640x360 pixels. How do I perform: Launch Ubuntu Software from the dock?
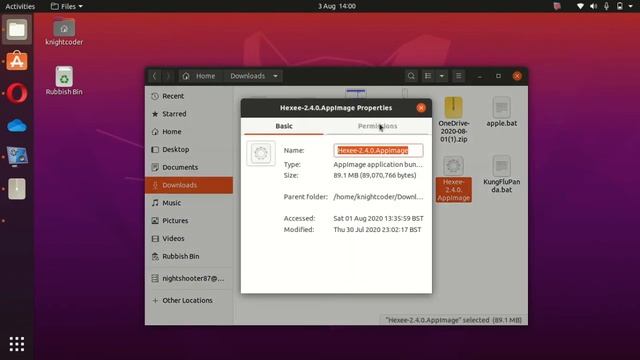(x=17, y=61)
